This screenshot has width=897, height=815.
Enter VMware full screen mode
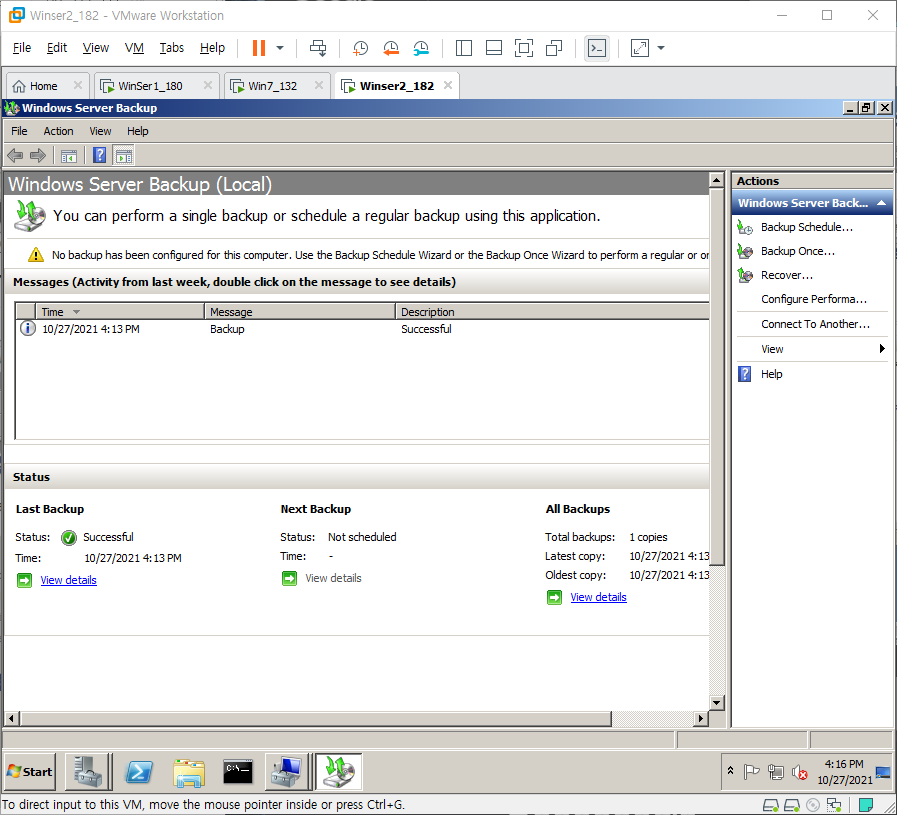point(523,48)
